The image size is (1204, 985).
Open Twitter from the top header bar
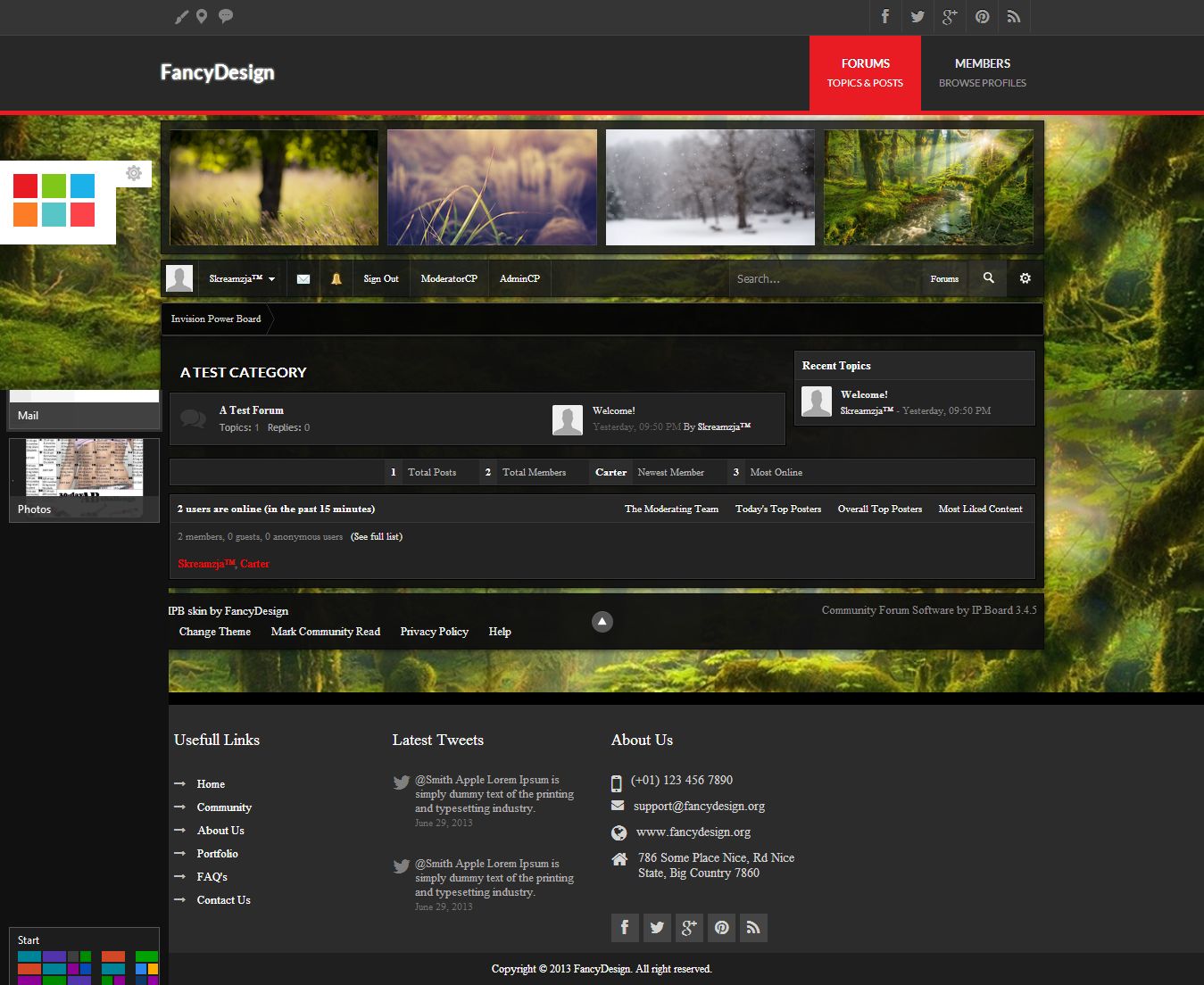pos(918,17)
